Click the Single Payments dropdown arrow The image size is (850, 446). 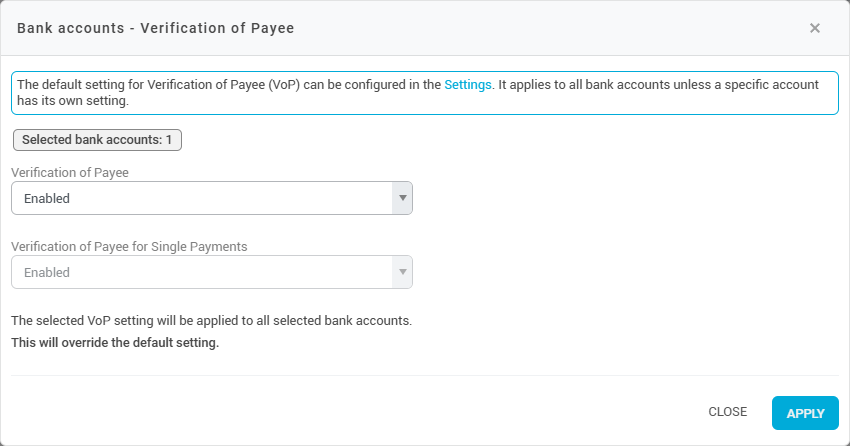coord(402,272)
